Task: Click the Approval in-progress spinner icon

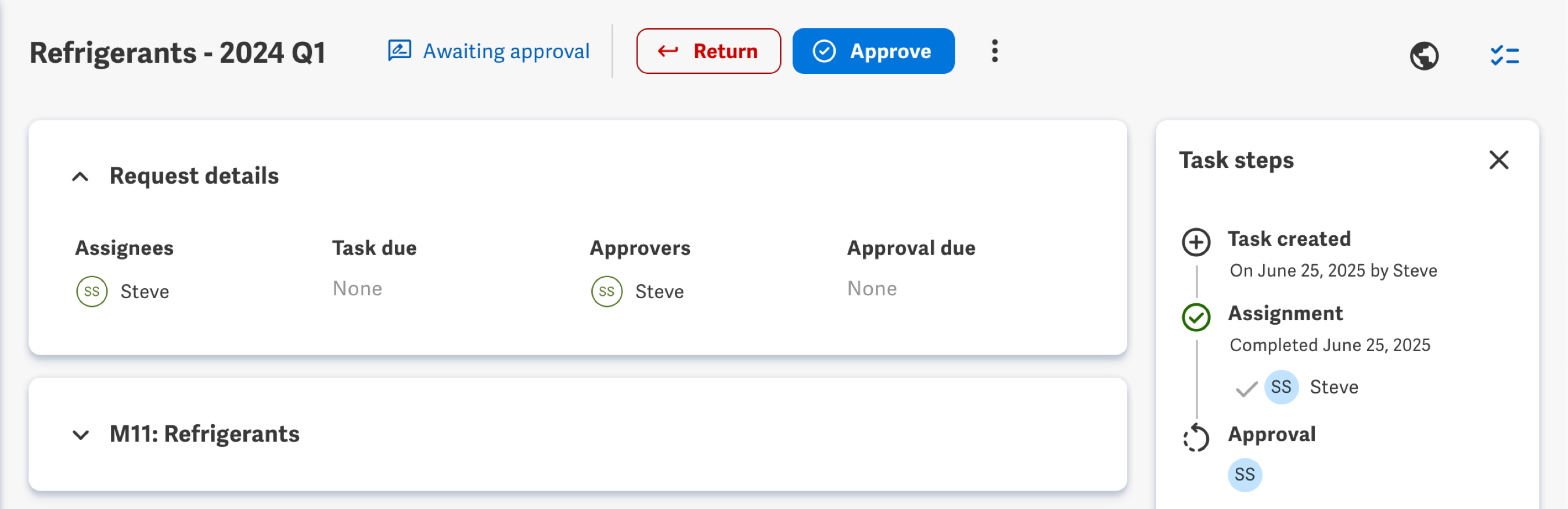Action: [x=1197, y=437]
